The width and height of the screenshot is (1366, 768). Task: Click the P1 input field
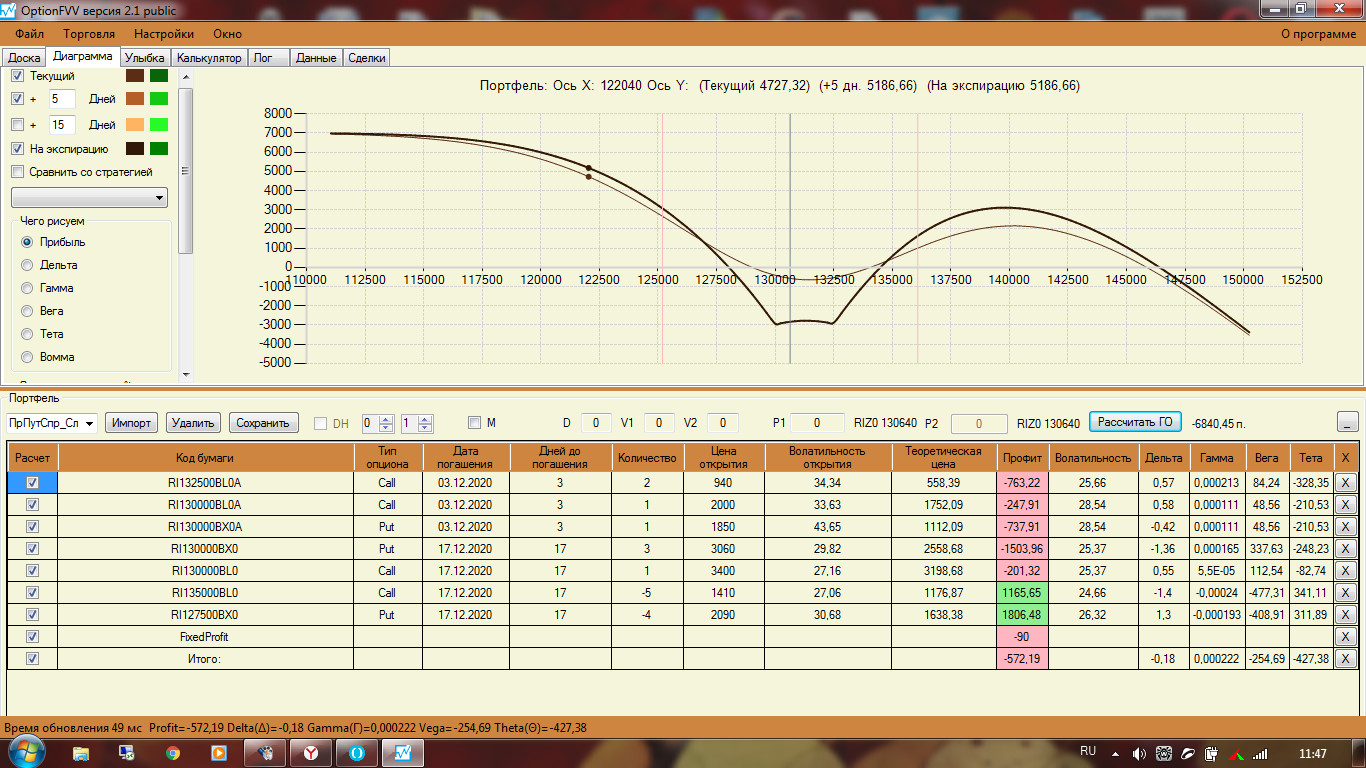point(815,423)
